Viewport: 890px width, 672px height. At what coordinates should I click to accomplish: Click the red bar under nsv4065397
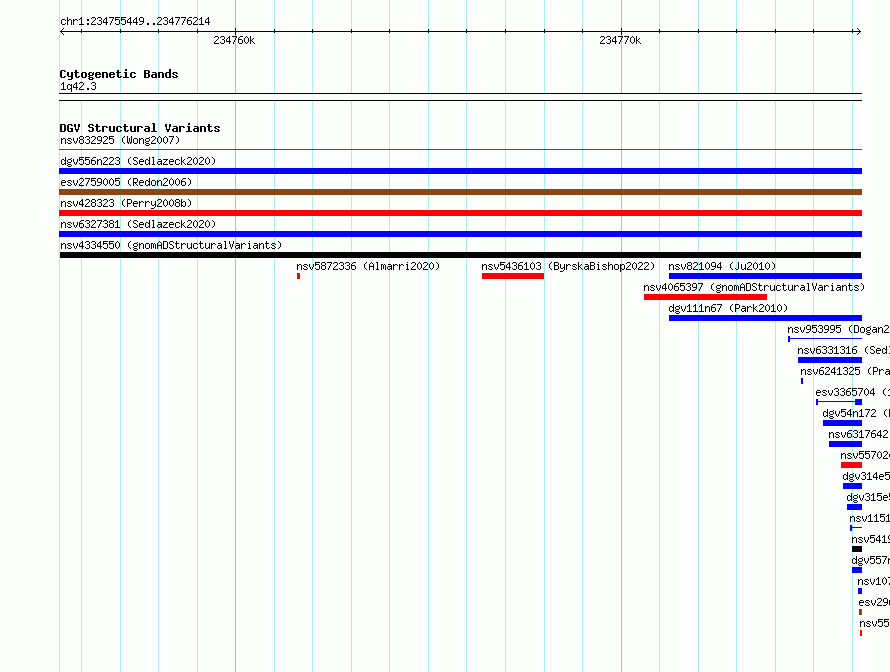pos(705,297)
